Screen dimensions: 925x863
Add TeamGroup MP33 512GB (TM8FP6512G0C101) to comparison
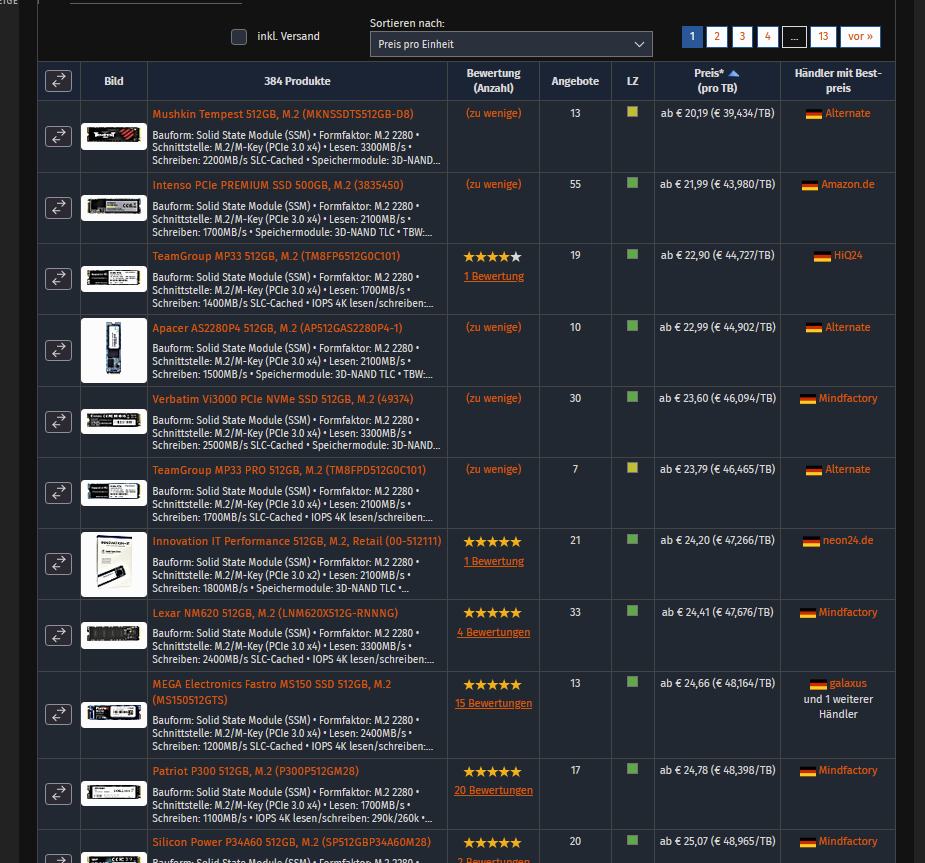58,278
